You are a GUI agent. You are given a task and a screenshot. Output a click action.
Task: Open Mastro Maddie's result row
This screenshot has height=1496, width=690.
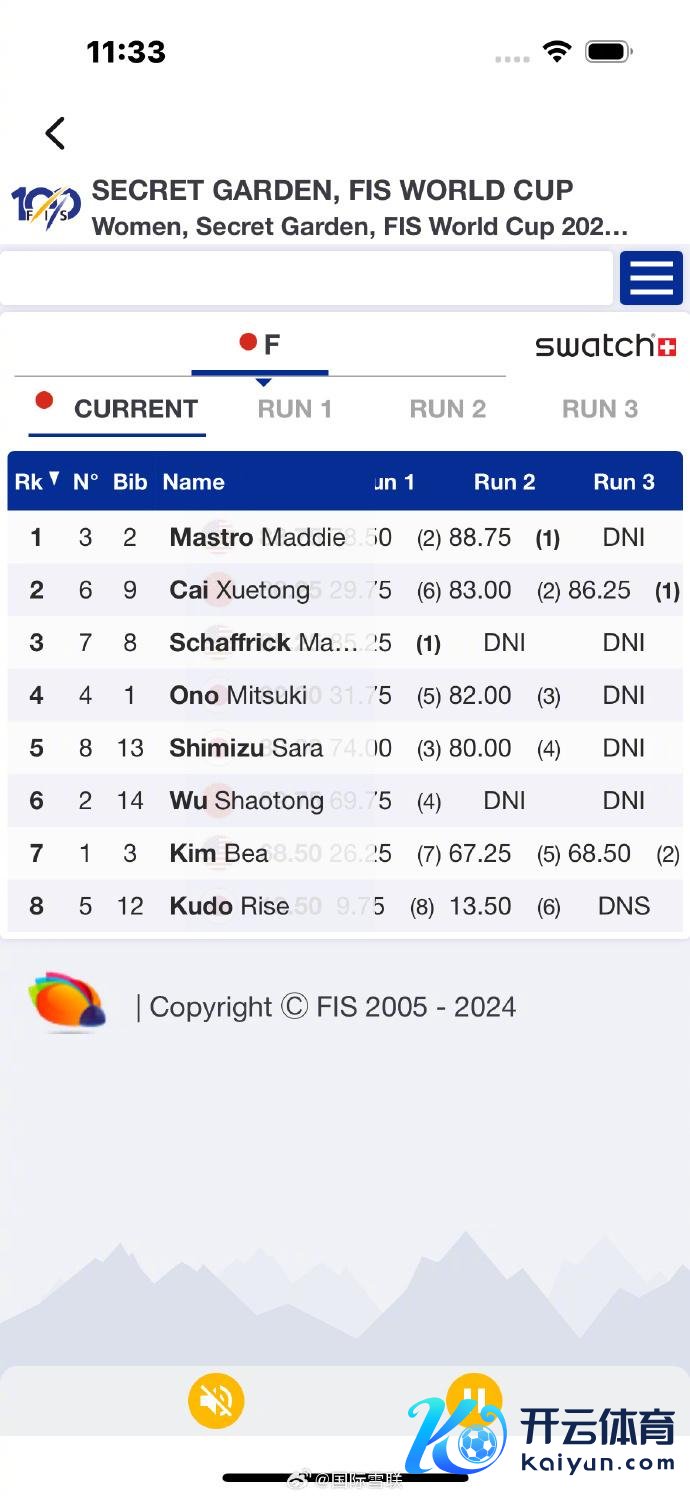[258, 537]
